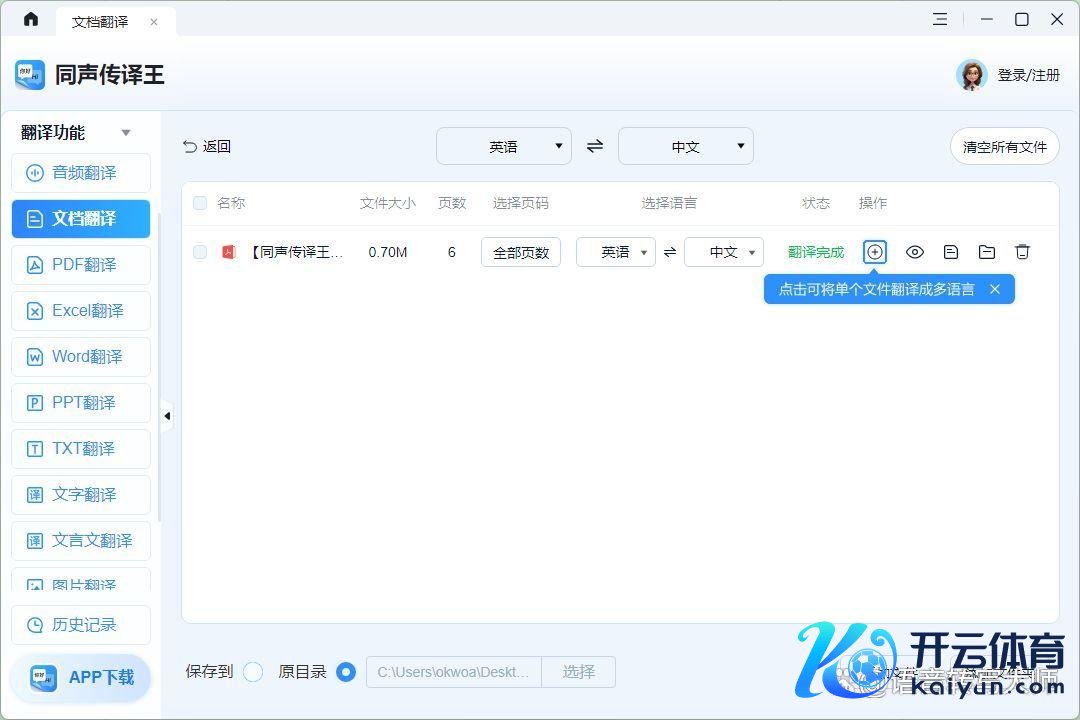1080x720 pixels.
Task: Close the multi-language tooltip
Action: tap(995, 289)
